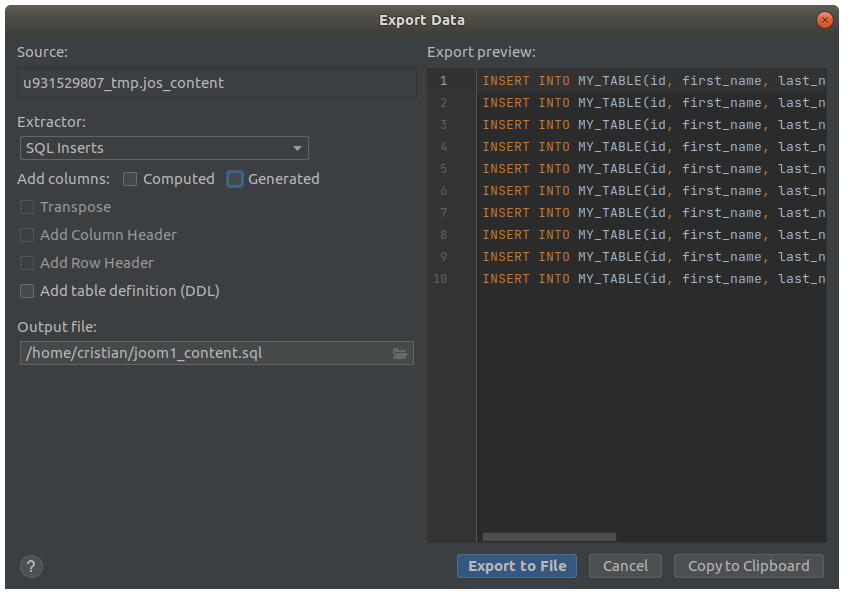
Task: Open the output file folder browser
Action: tap(400, 353)
